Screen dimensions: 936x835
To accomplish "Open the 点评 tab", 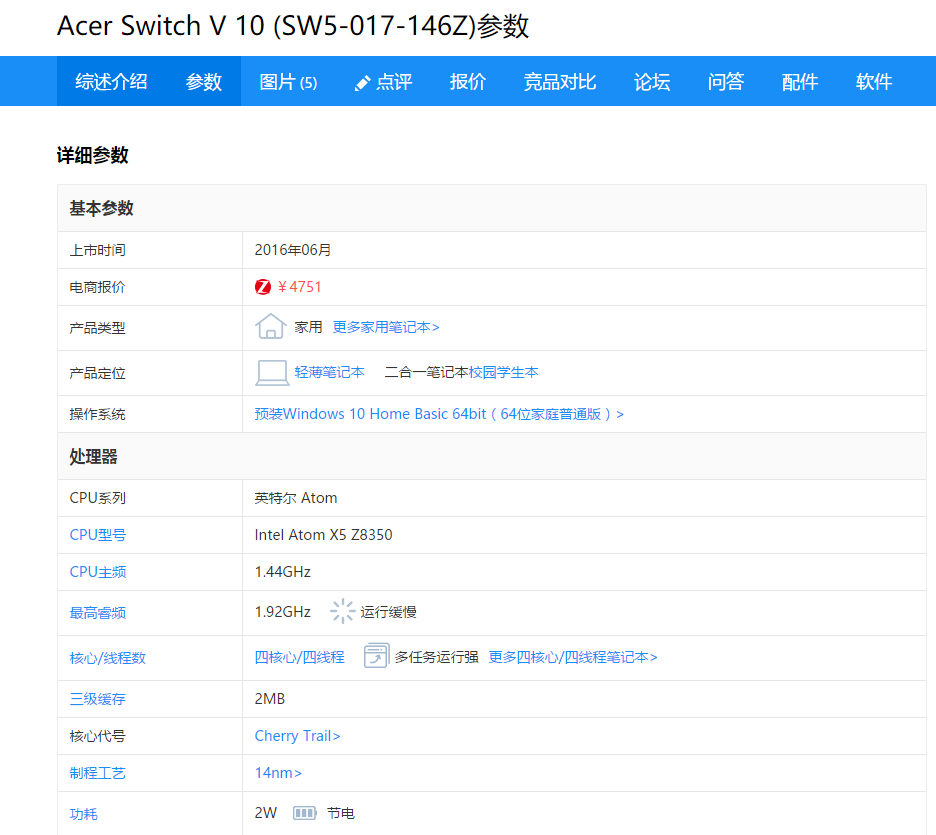I will (383, 81).
